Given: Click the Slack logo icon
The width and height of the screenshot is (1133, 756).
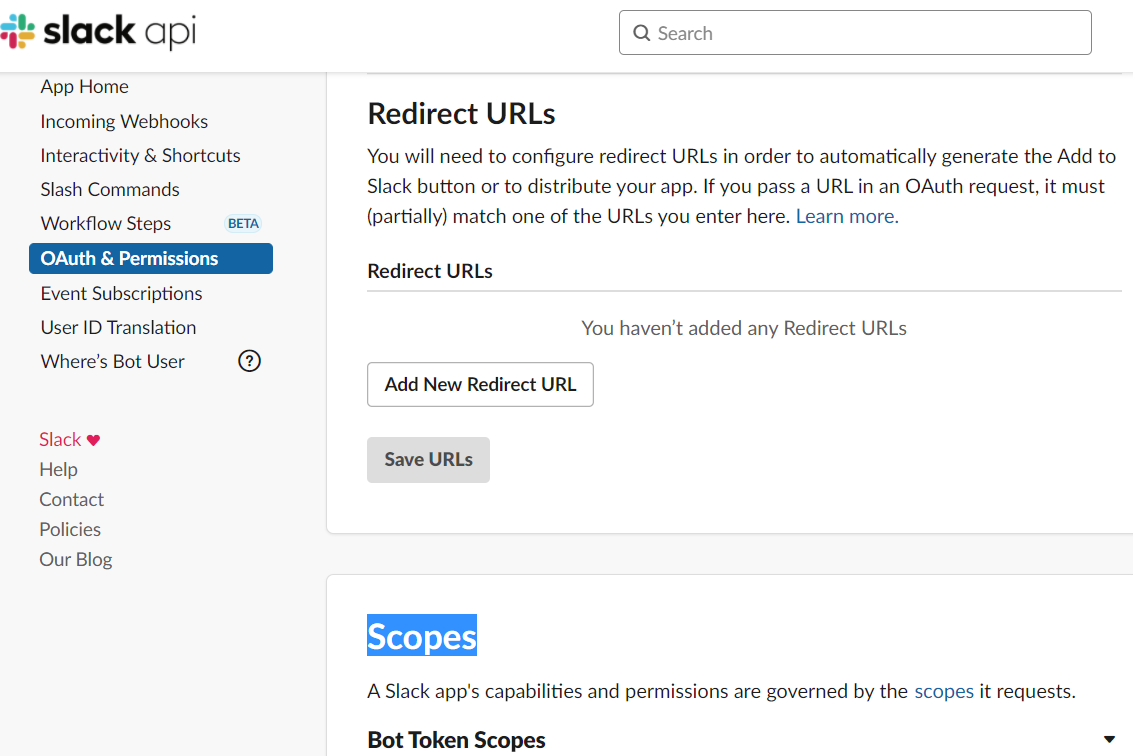Looking at the screenshot, I should tap(17, 31).
